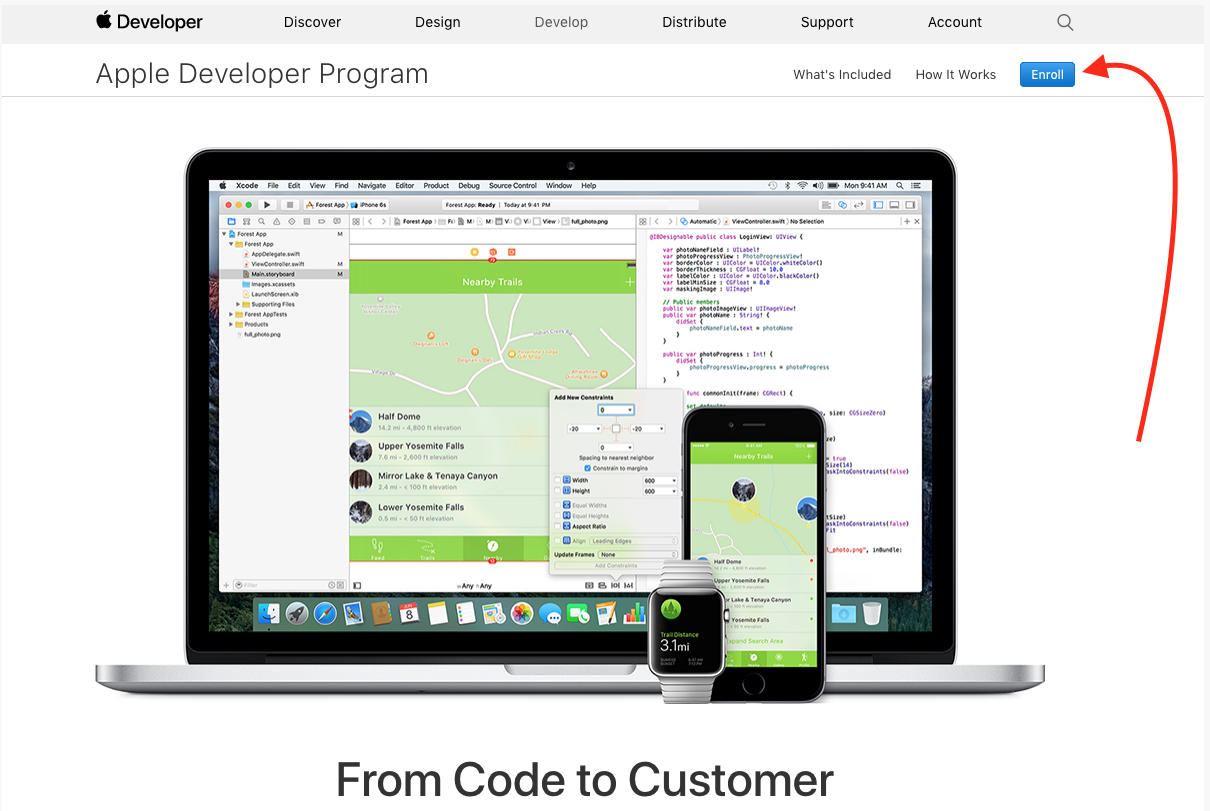
Task: Open Launchpad from the Mac dock
Action: (297, 614)
